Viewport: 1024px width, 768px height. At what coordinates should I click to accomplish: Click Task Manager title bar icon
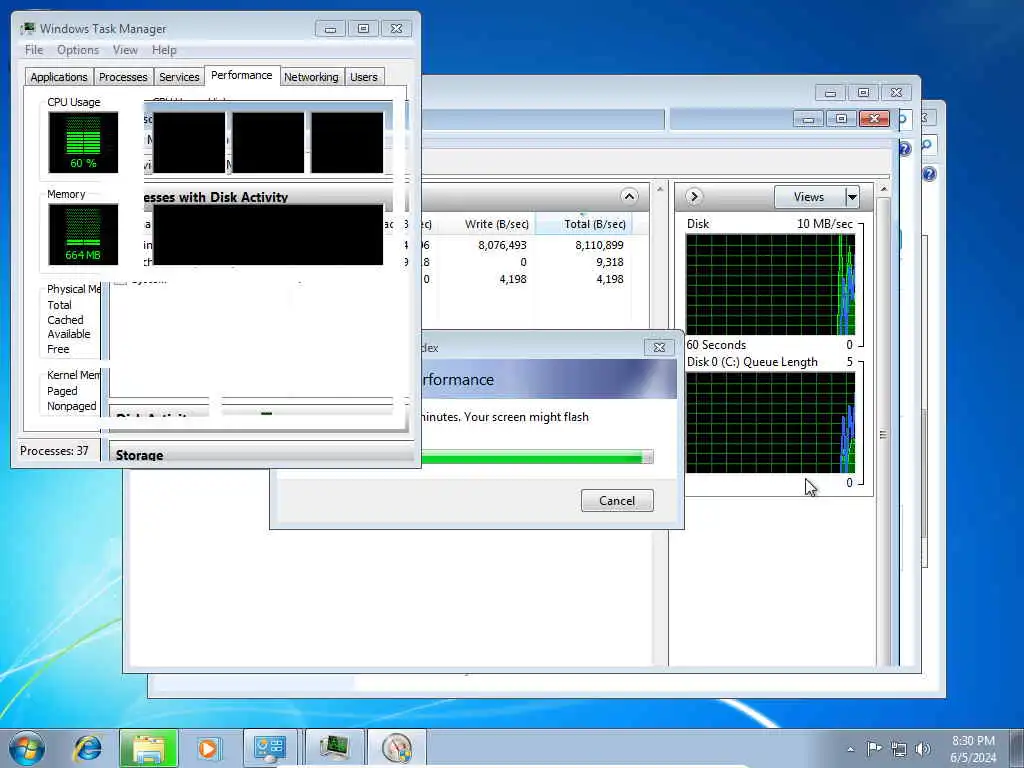[x=28, y=29]
